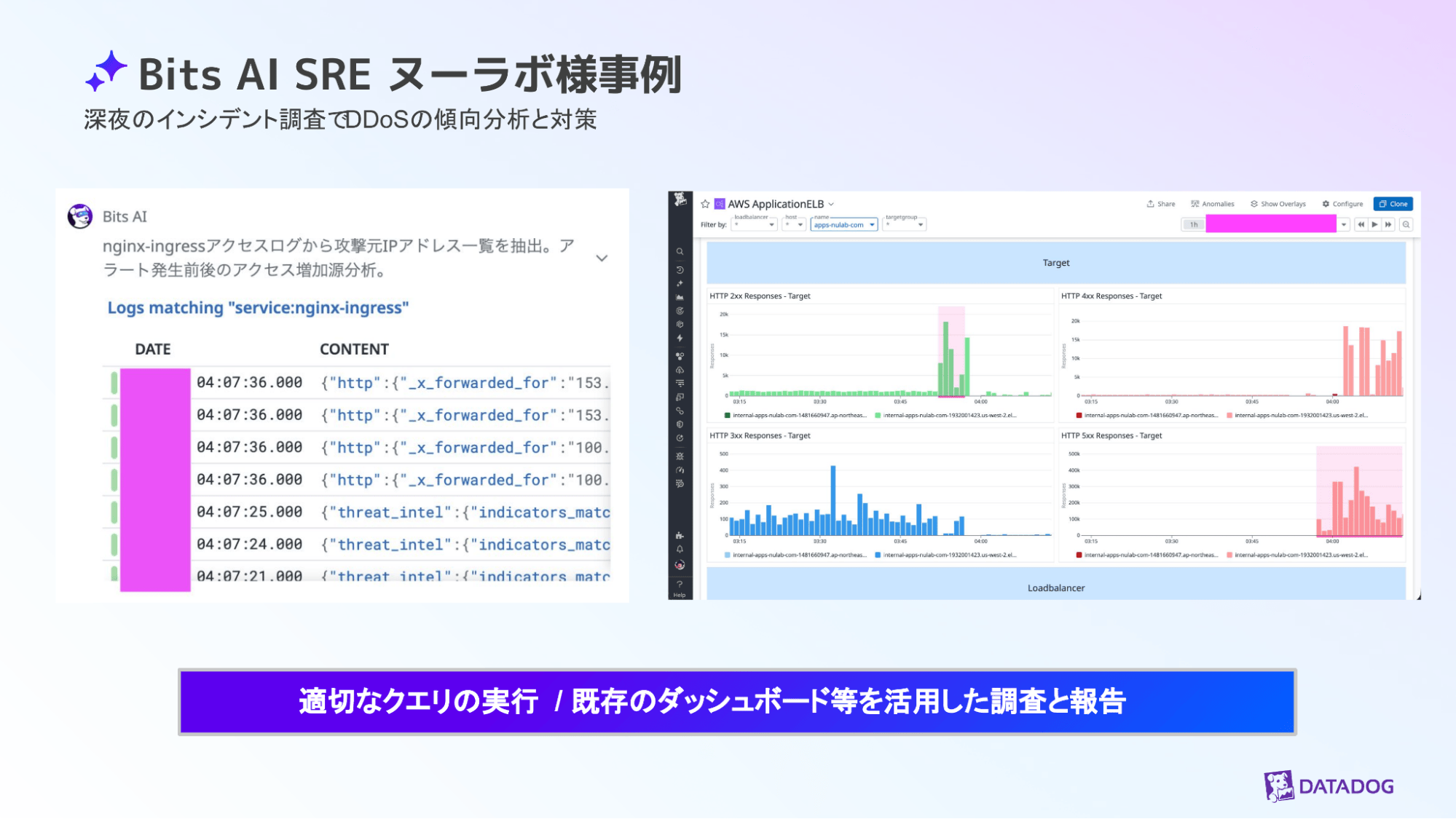Open Watchdog from the sidebar
Image resolution: width=1456 pixels, height=819 pixels.
point(680,311)
